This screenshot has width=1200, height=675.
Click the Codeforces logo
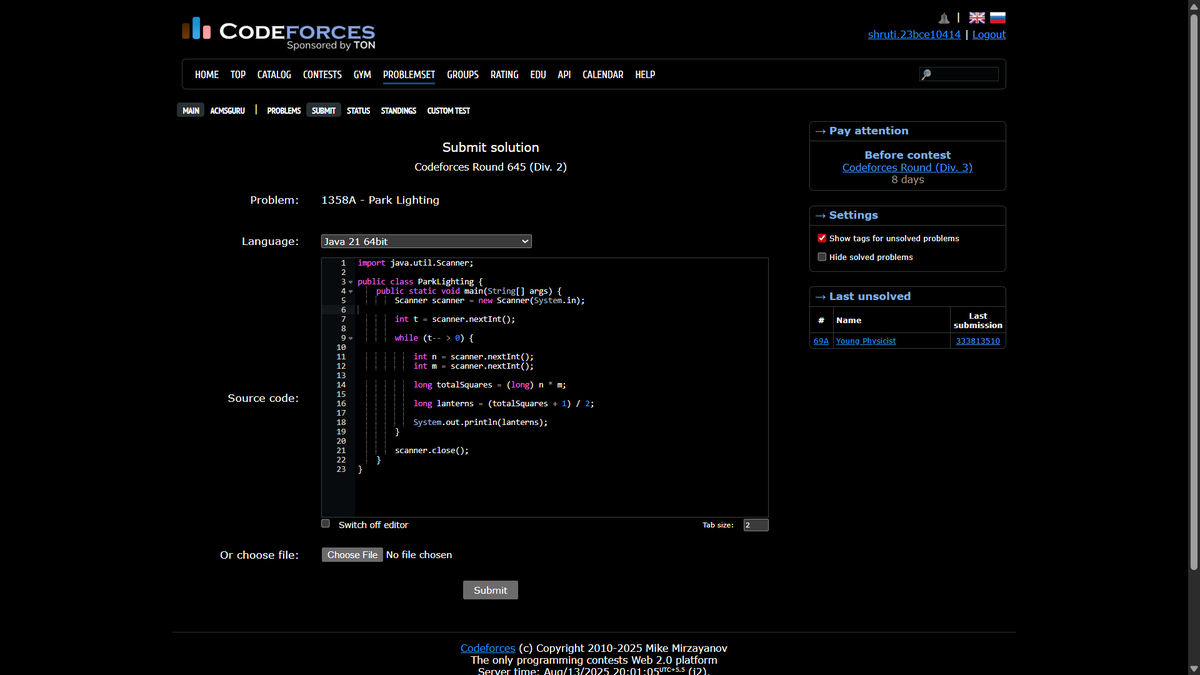278,33
